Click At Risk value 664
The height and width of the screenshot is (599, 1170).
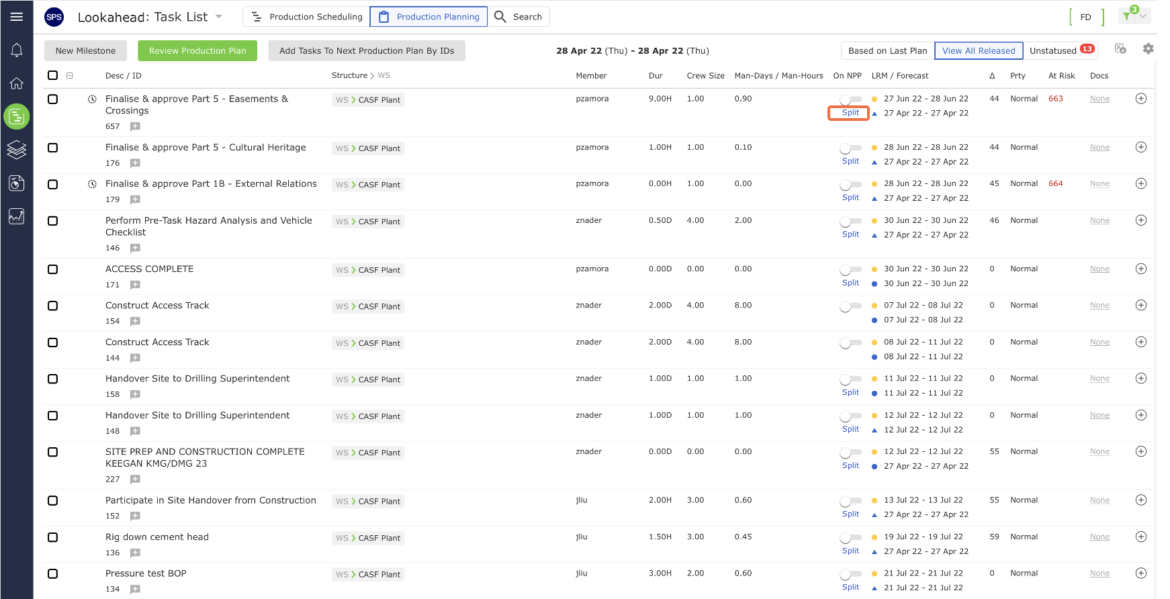pos(1055,184)
